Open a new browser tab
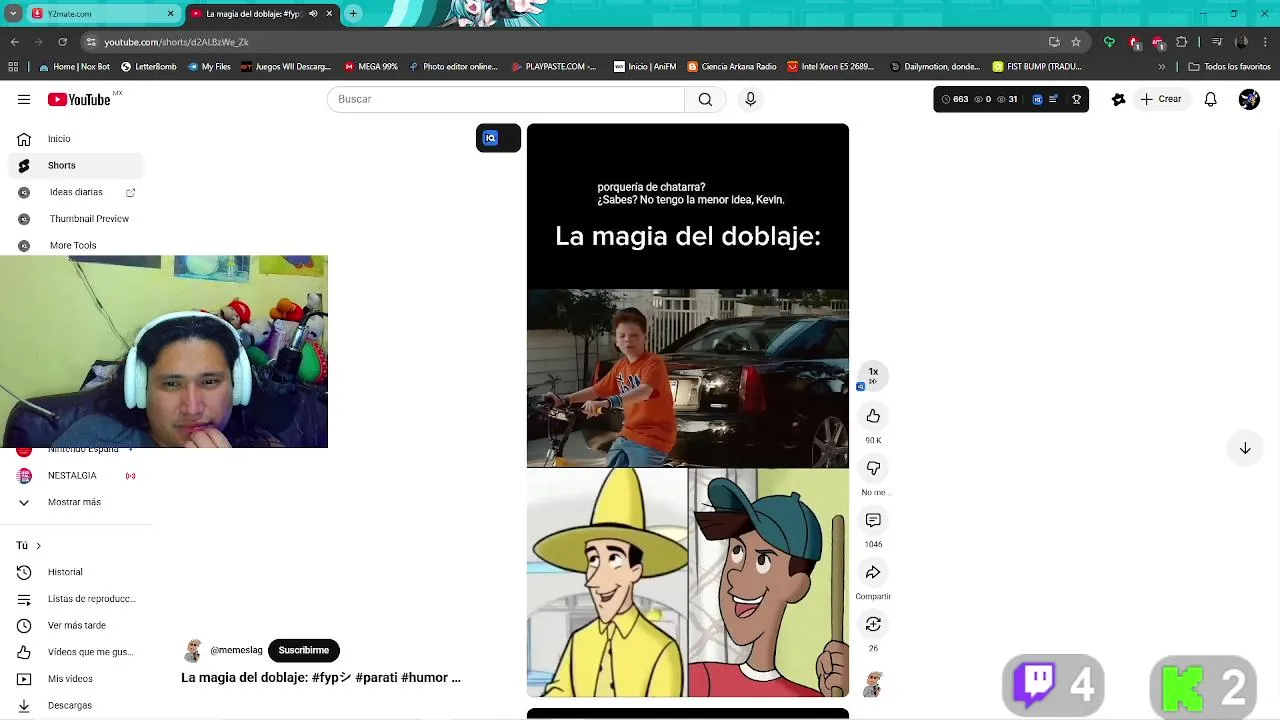1280x720 pixels. tap(353, 14)
